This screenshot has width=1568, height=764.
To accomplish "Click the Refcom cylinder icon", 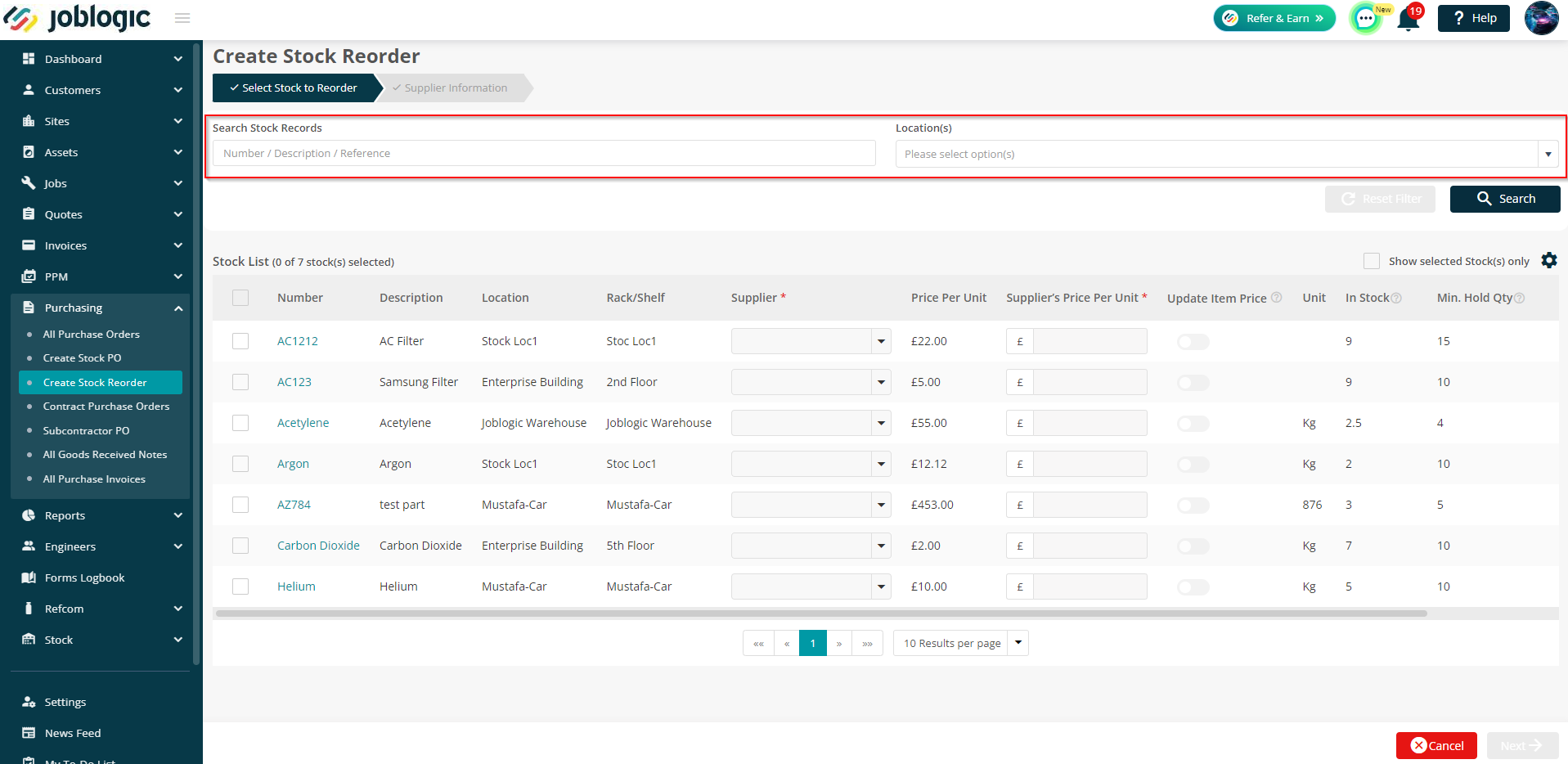I will click(29, 609).
